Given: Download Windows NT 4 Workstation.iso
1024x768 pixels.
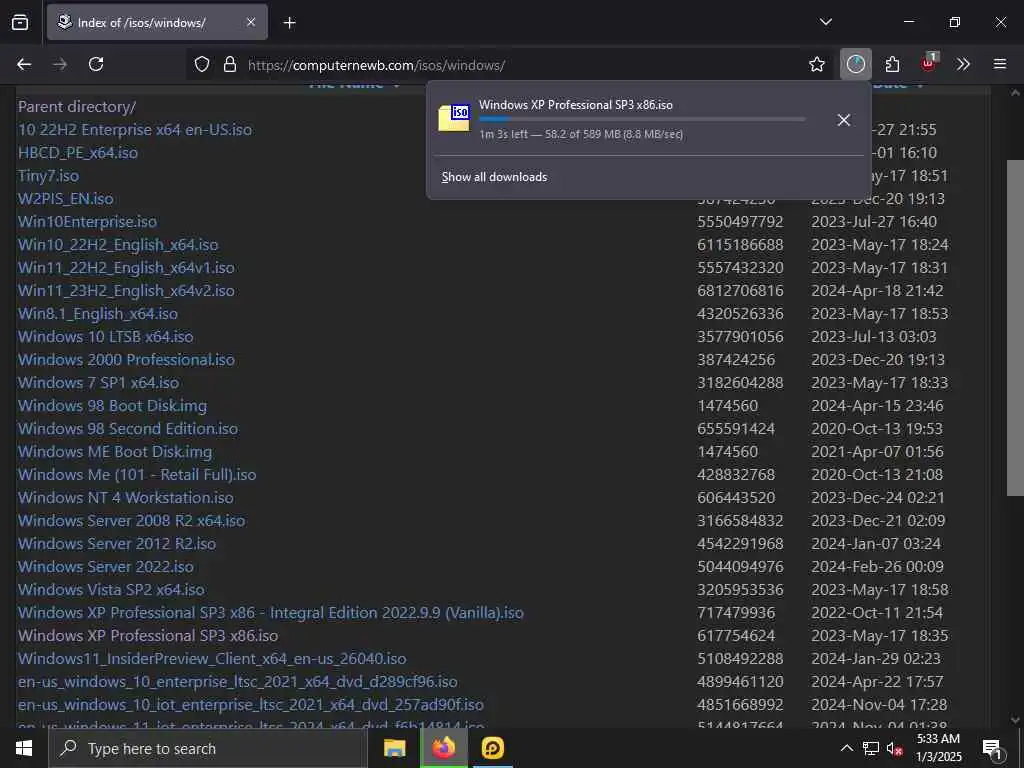Looking at the screenshot, I should [125, 498].
